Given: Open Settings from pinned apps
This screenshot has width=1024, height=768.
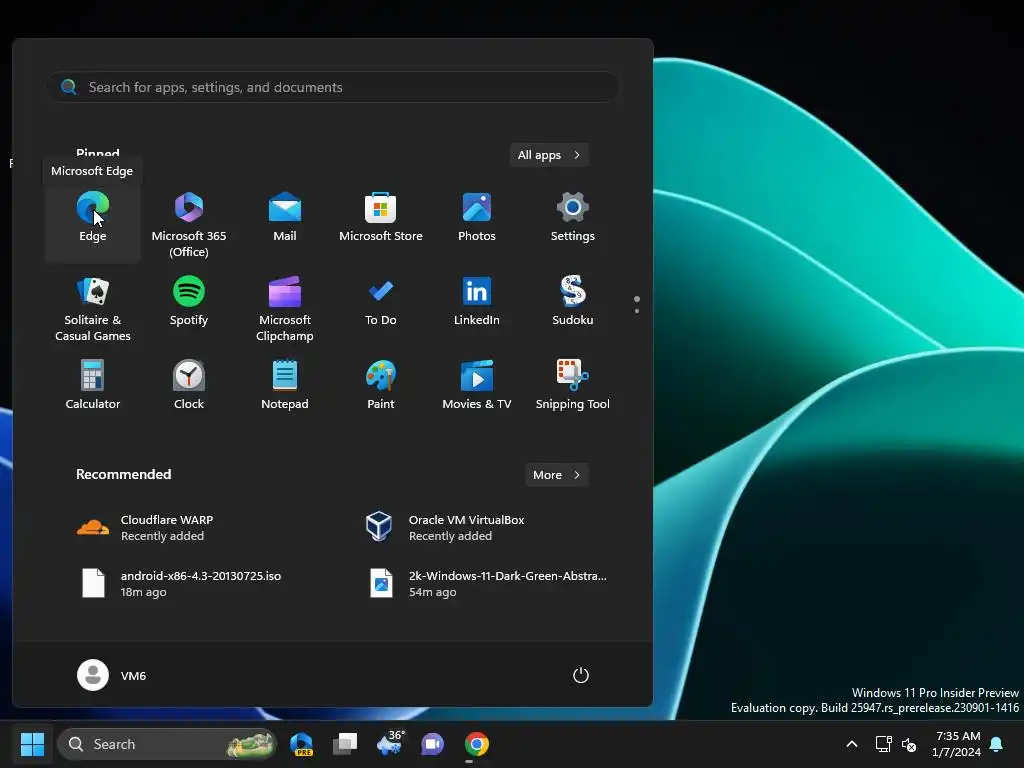Looking at the screenshot, I should 573,218.
